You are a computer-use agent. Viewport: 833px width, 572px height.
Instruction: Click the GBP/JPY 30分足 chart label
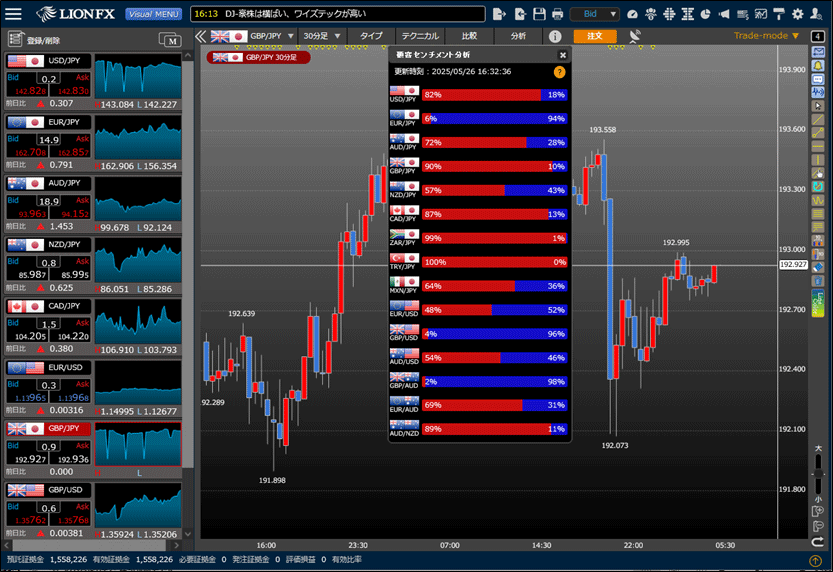pos(259,57)
